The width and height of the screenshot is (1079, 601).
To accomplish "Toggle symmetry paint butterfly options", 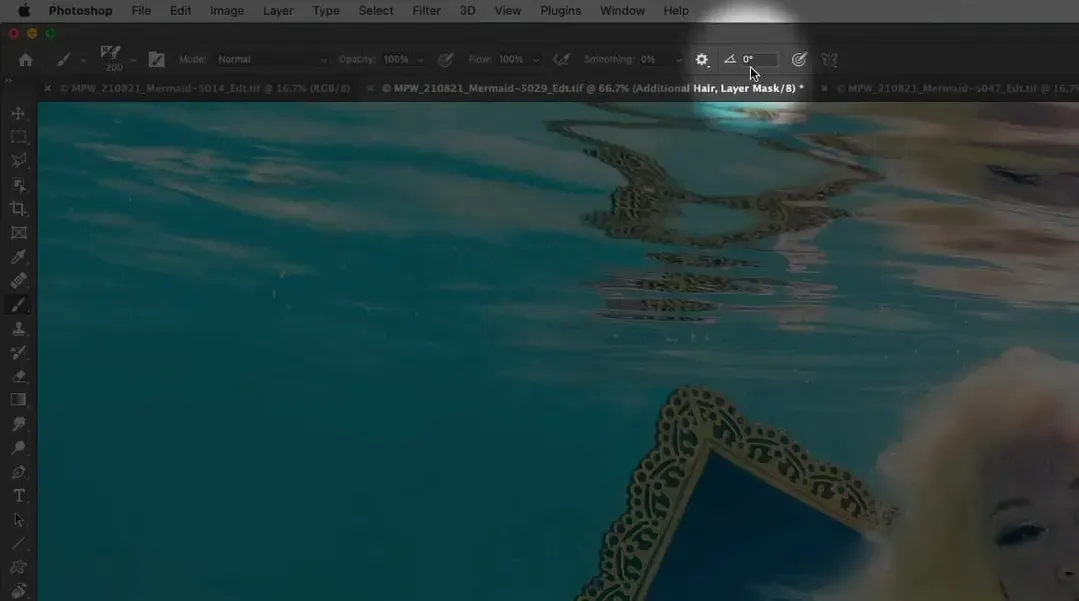I will click(829, 60).
